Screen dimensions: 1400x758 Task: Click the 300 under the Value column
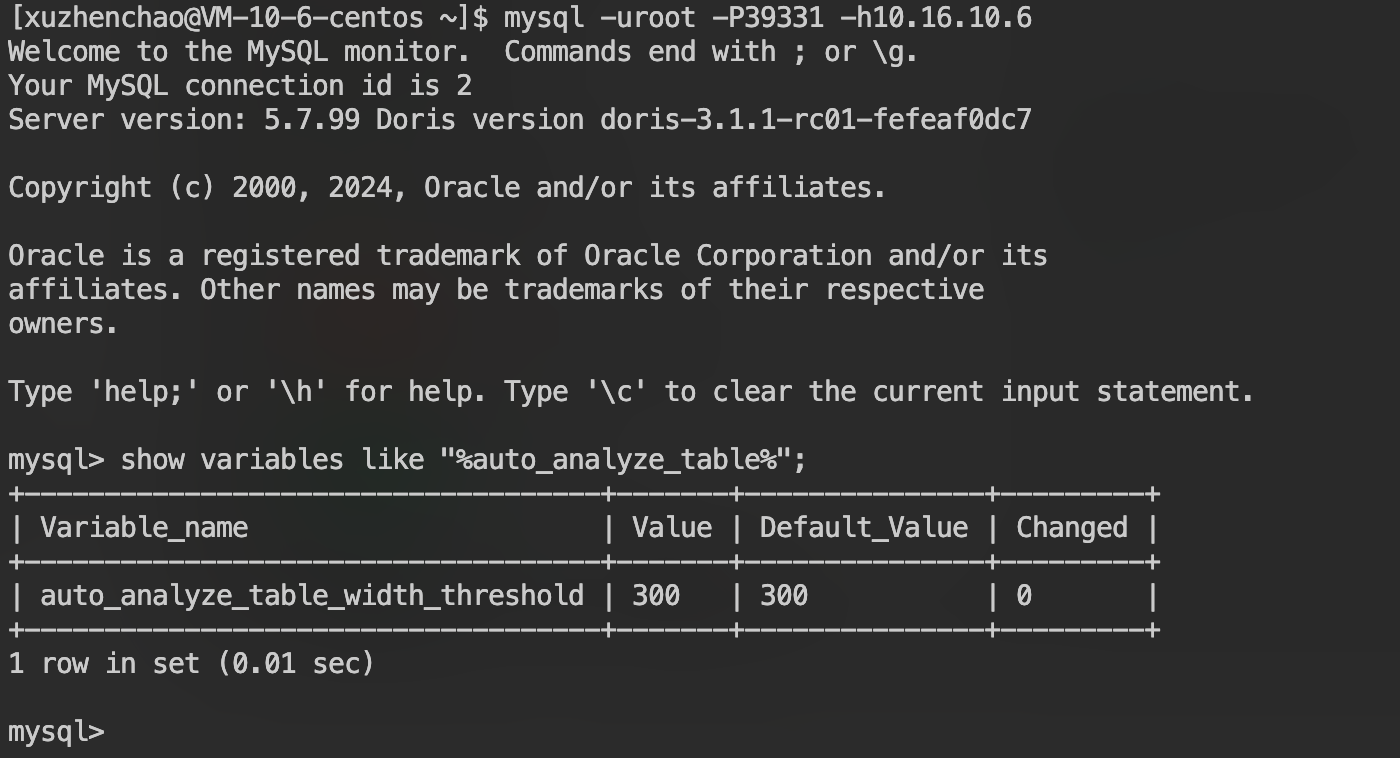click(x=655, y=595)
